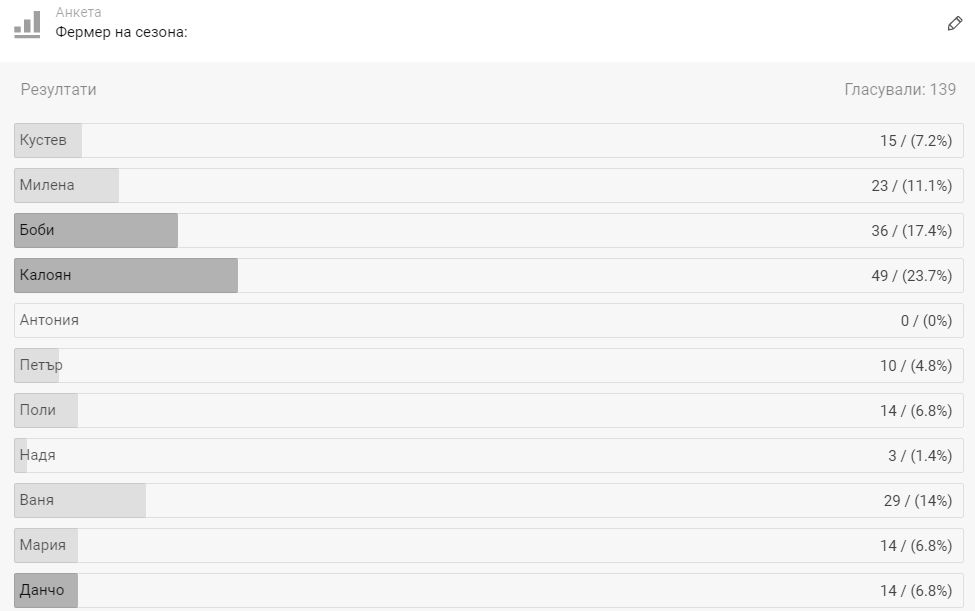
Task: Click the Резултати heading
Action: click(x=58, y=90)
